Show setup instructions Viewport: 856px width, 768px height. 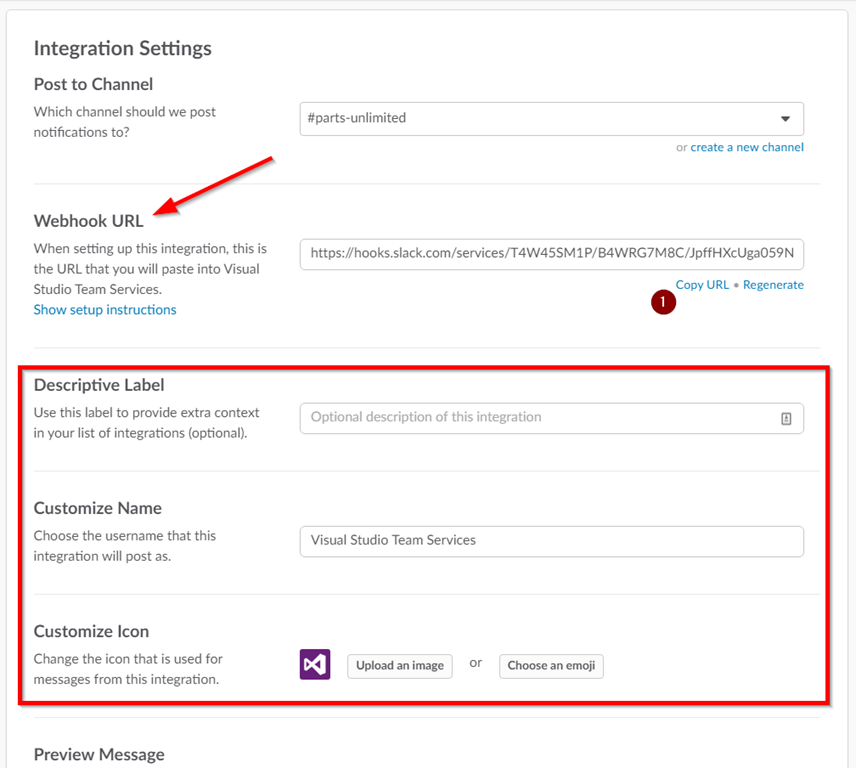105,309
